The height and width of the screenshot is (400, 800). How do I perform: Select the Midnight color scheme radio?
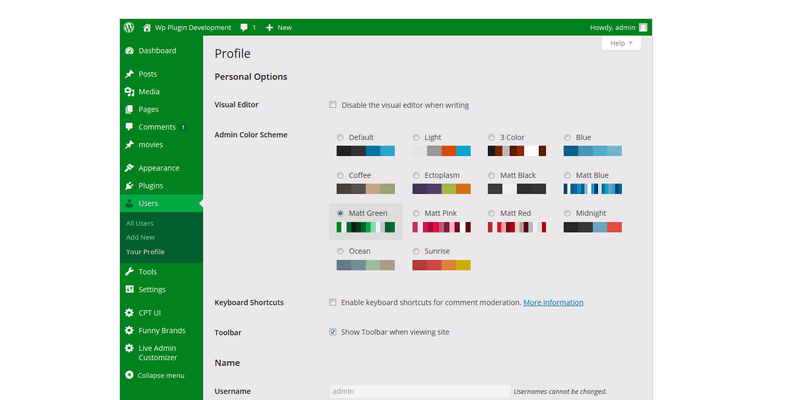(x=568, y=213)
